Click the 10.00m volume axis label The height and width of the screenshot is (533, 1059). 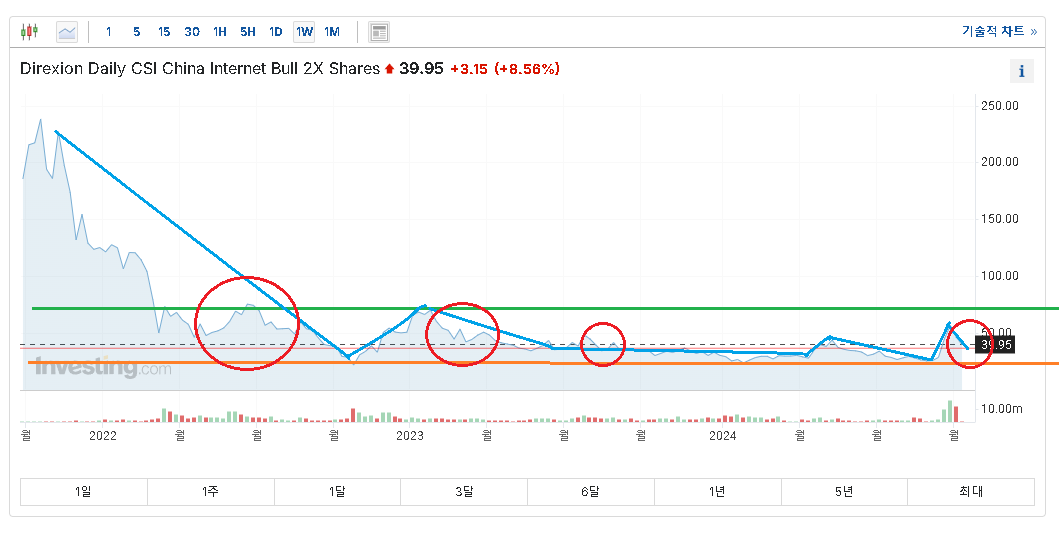click(1002, 409)
